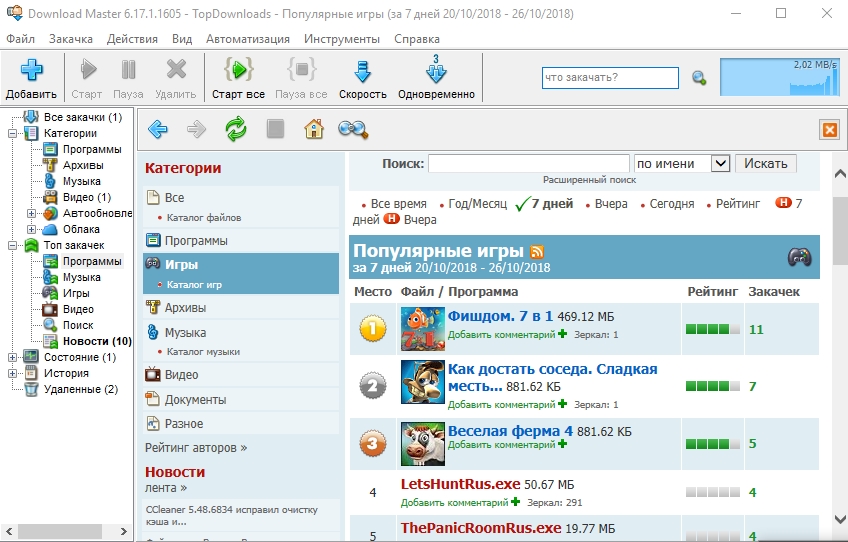848x542 pixels.
Task: Click the search magnifier next to что закачать
Action: pyautogui.click(x=699, y=78)
